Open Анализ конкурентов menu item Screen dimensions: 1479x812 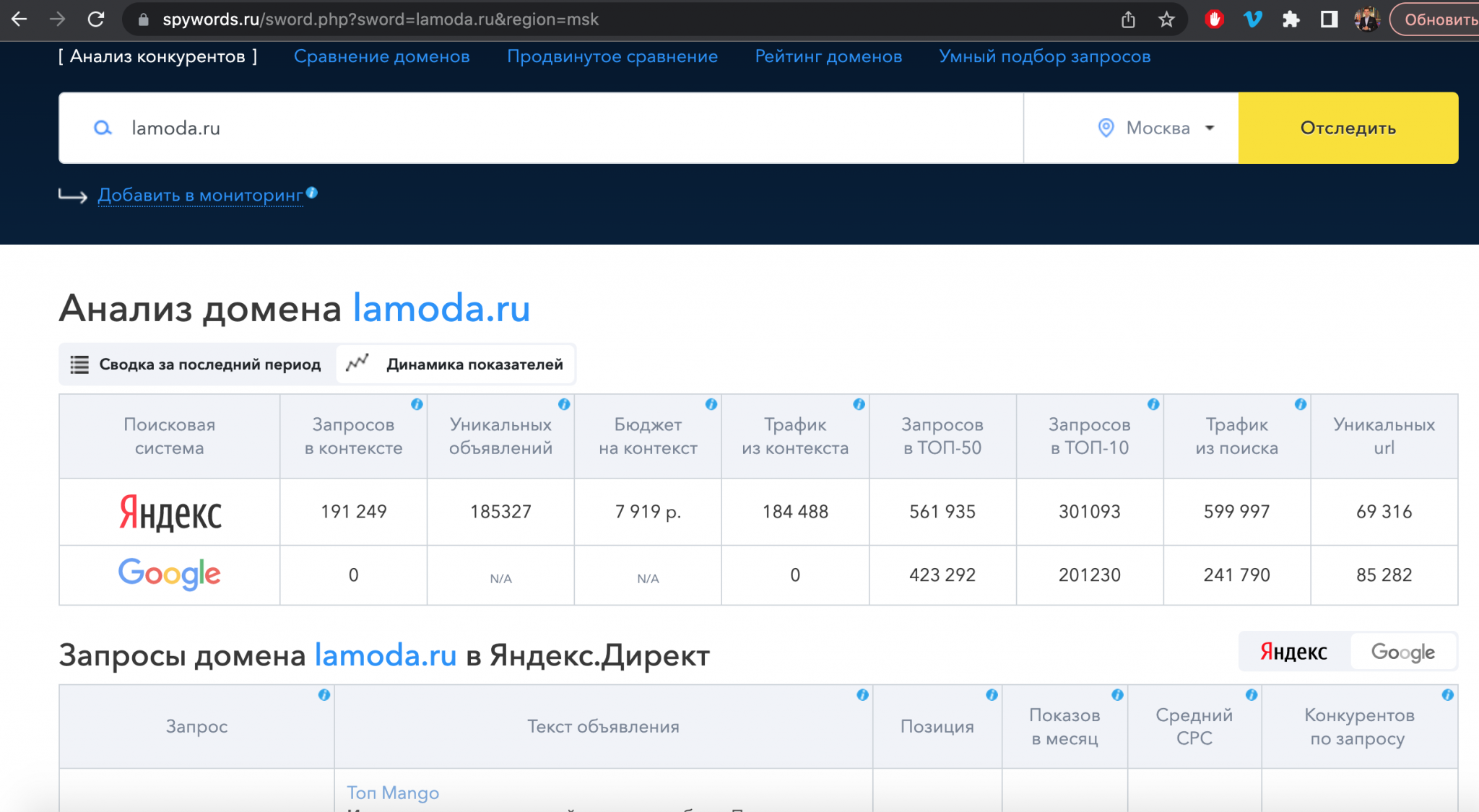tap(157, 56)
